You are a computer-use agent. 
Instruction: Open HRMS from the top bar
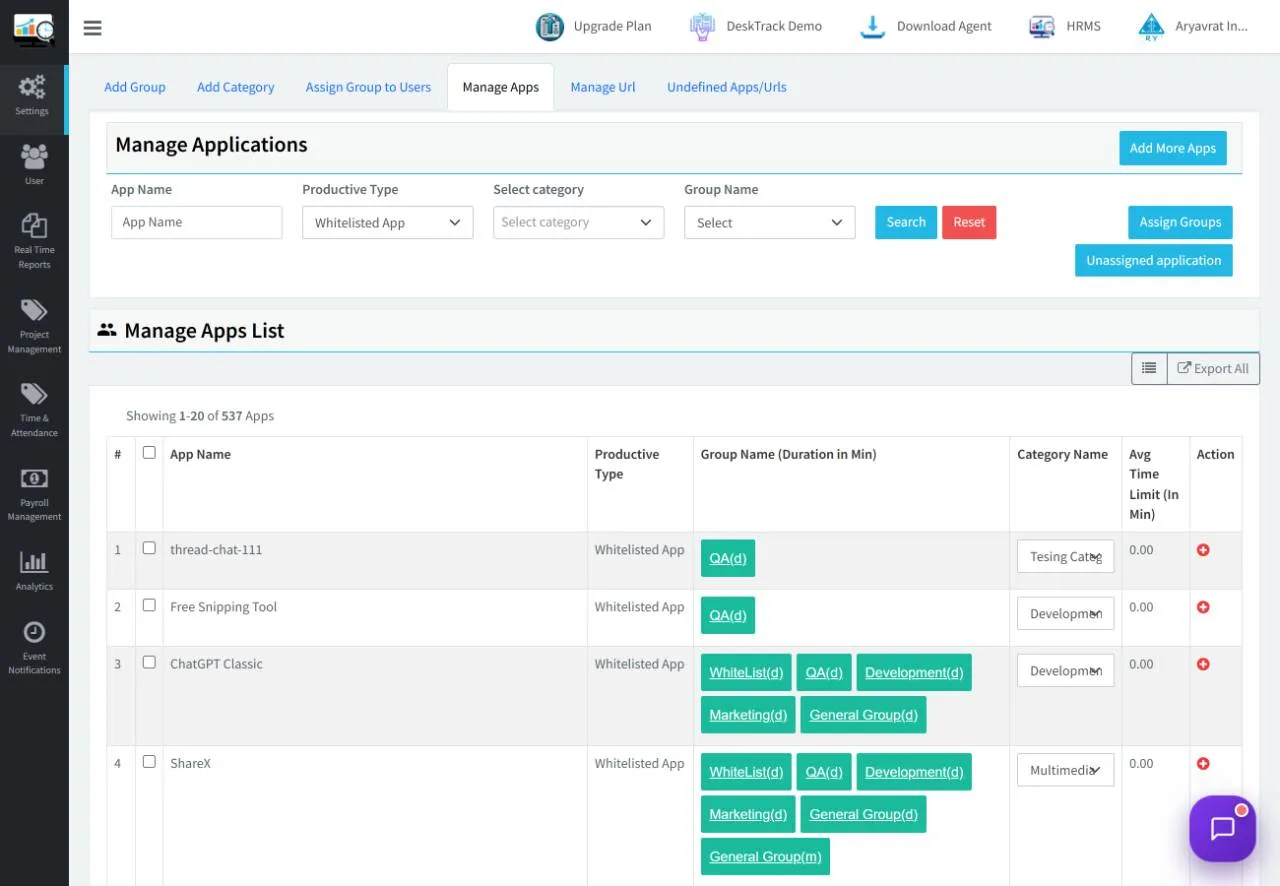click(x=1065, y=27)
